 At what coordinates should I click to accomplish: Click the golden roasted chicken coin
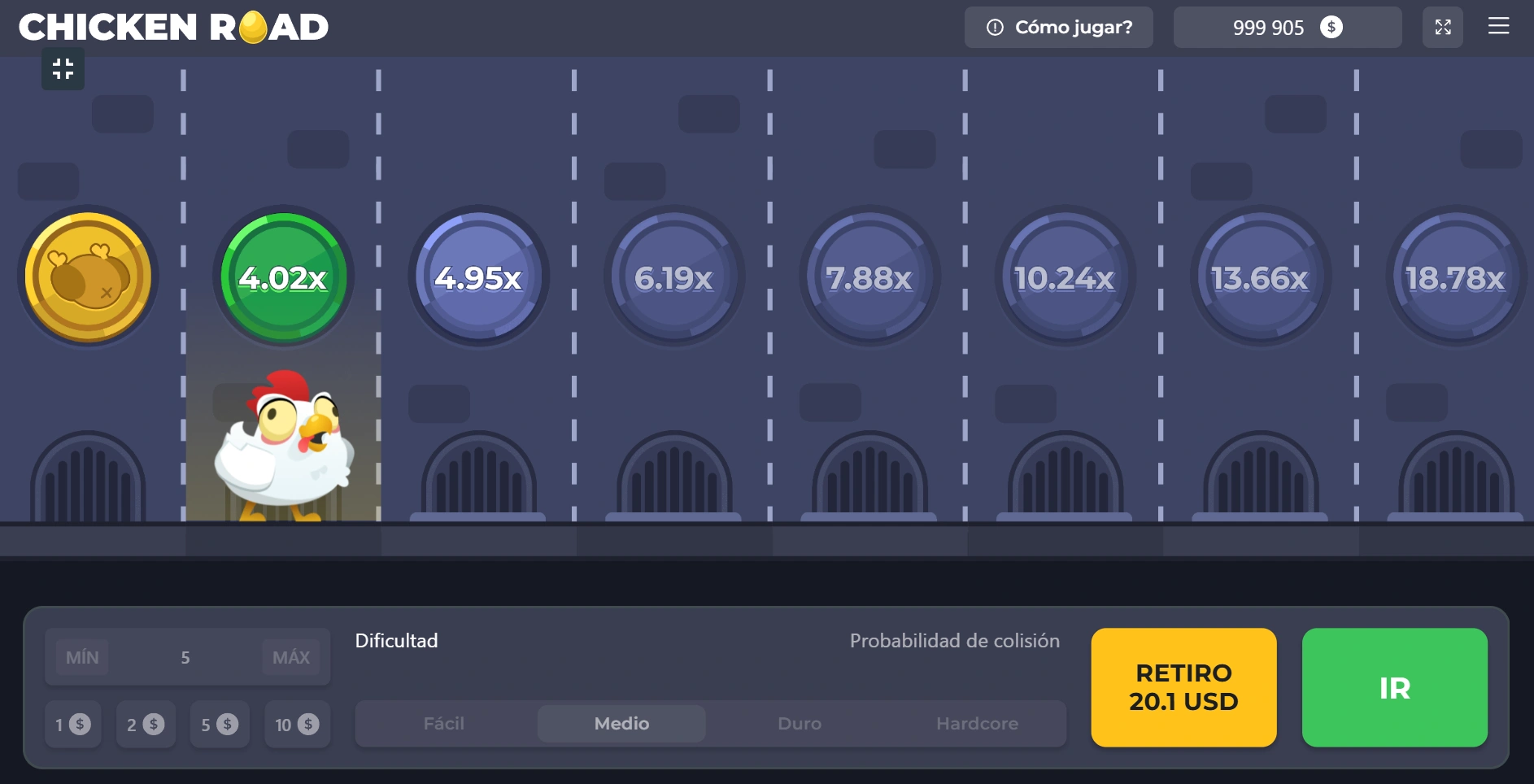[88, 277]
